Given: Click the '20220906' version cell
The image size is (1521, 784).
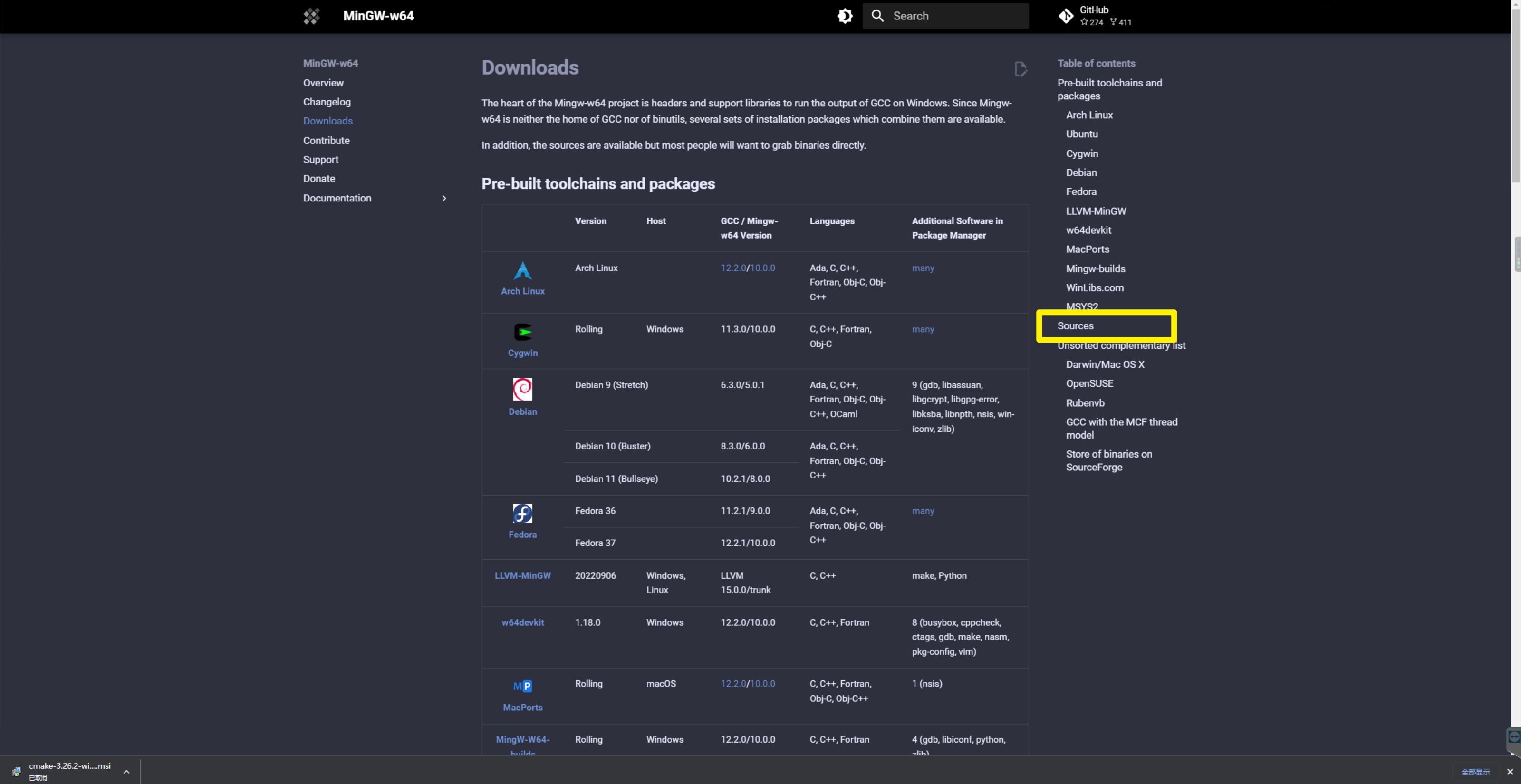Looking at the screenshot, I should tap(595, 575).
